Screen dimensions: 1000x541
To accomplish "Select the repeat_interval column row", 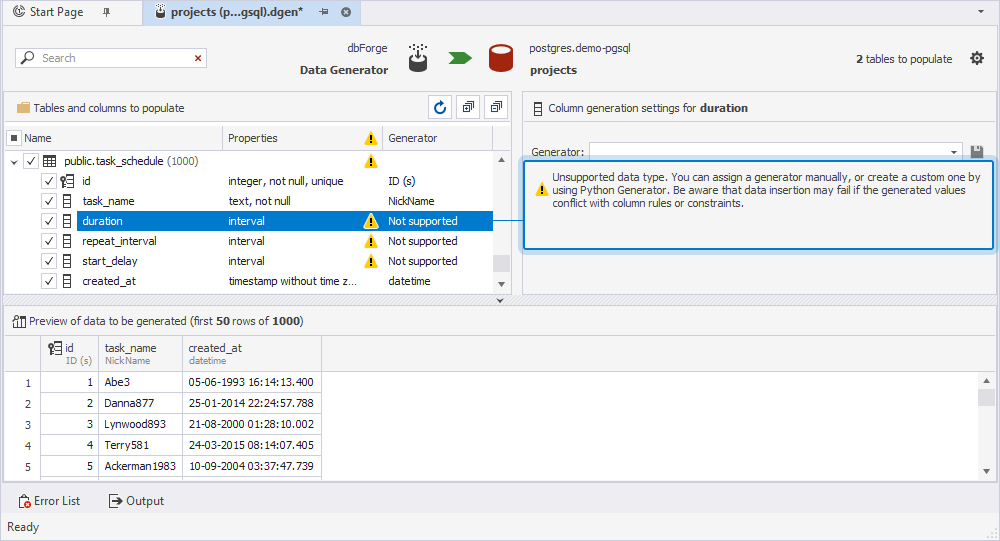I will coord(285,241).
